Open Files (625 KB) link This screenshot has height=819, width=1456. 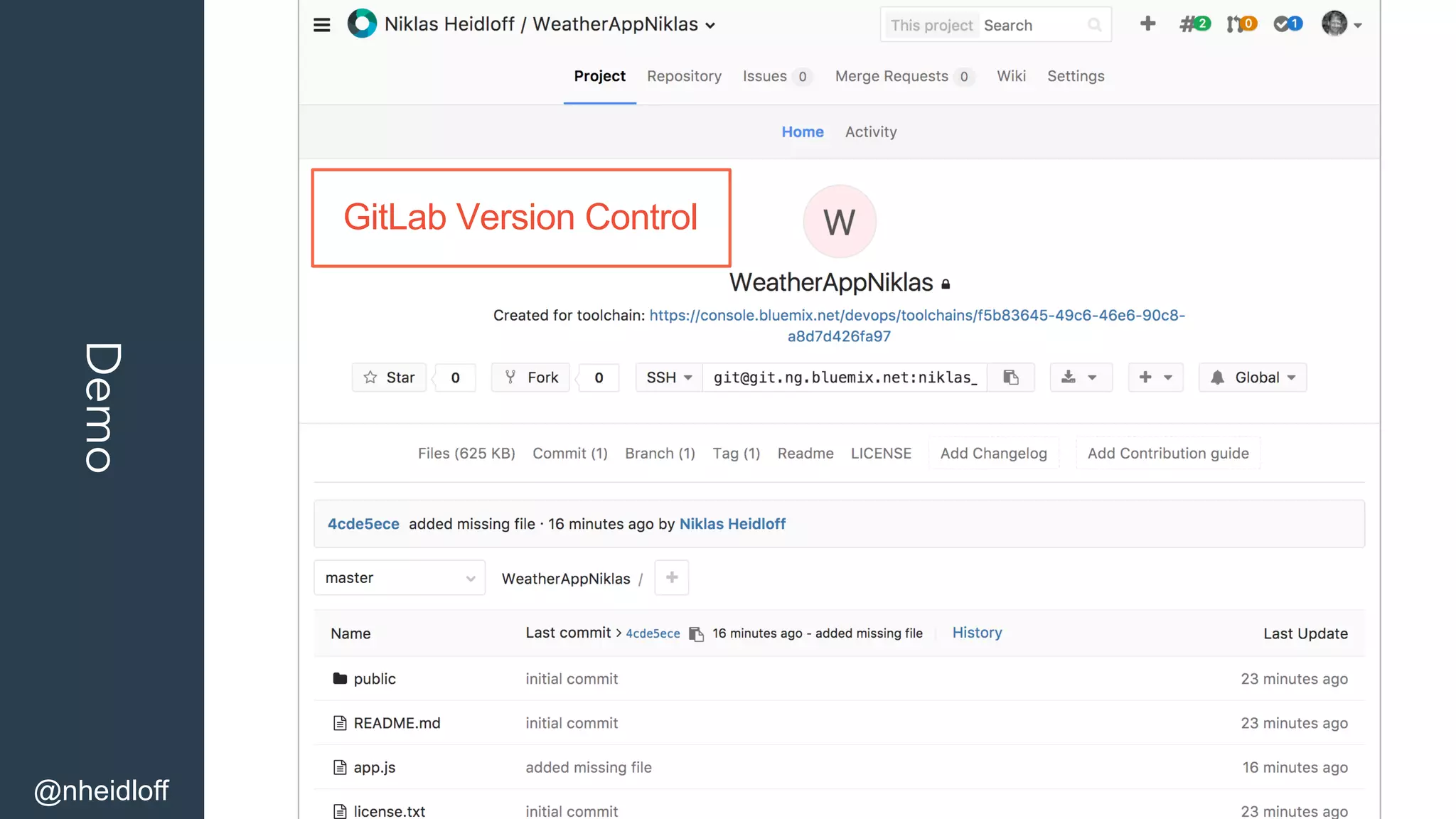tap(466, 454)
